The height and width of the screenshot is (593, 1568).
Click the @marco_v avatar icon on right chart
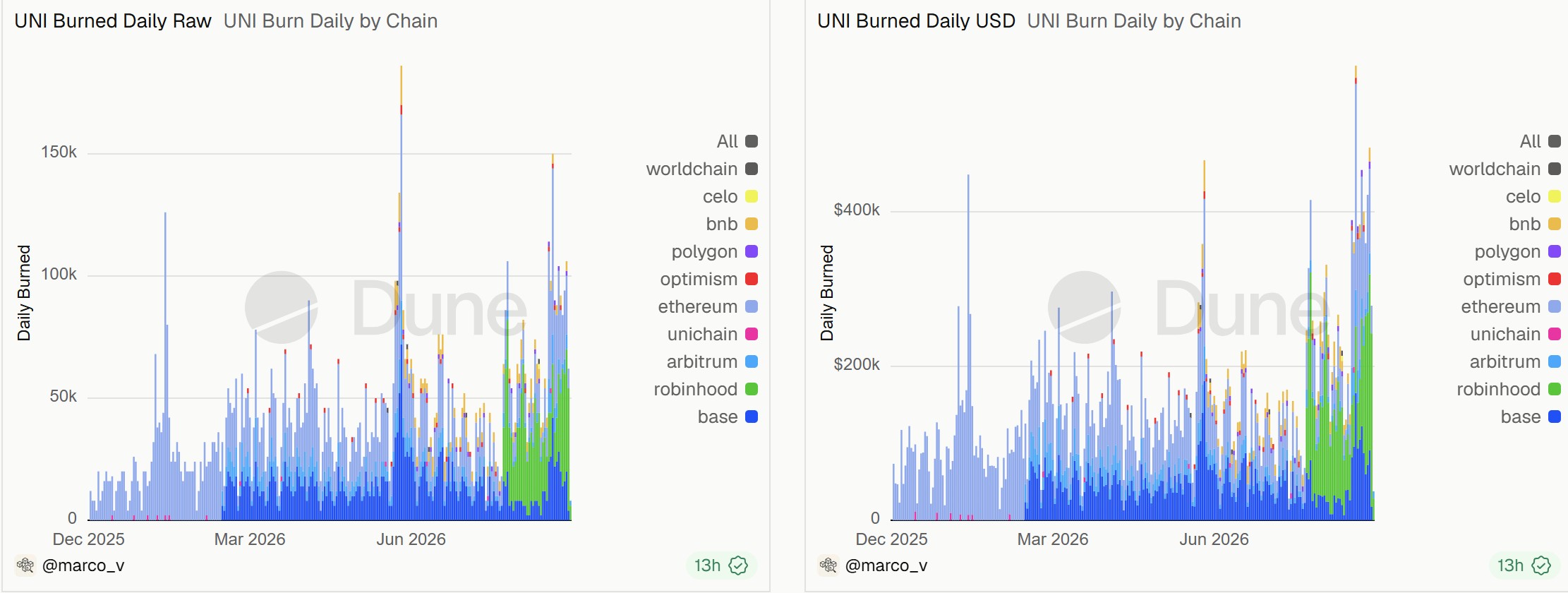[828, 565]
